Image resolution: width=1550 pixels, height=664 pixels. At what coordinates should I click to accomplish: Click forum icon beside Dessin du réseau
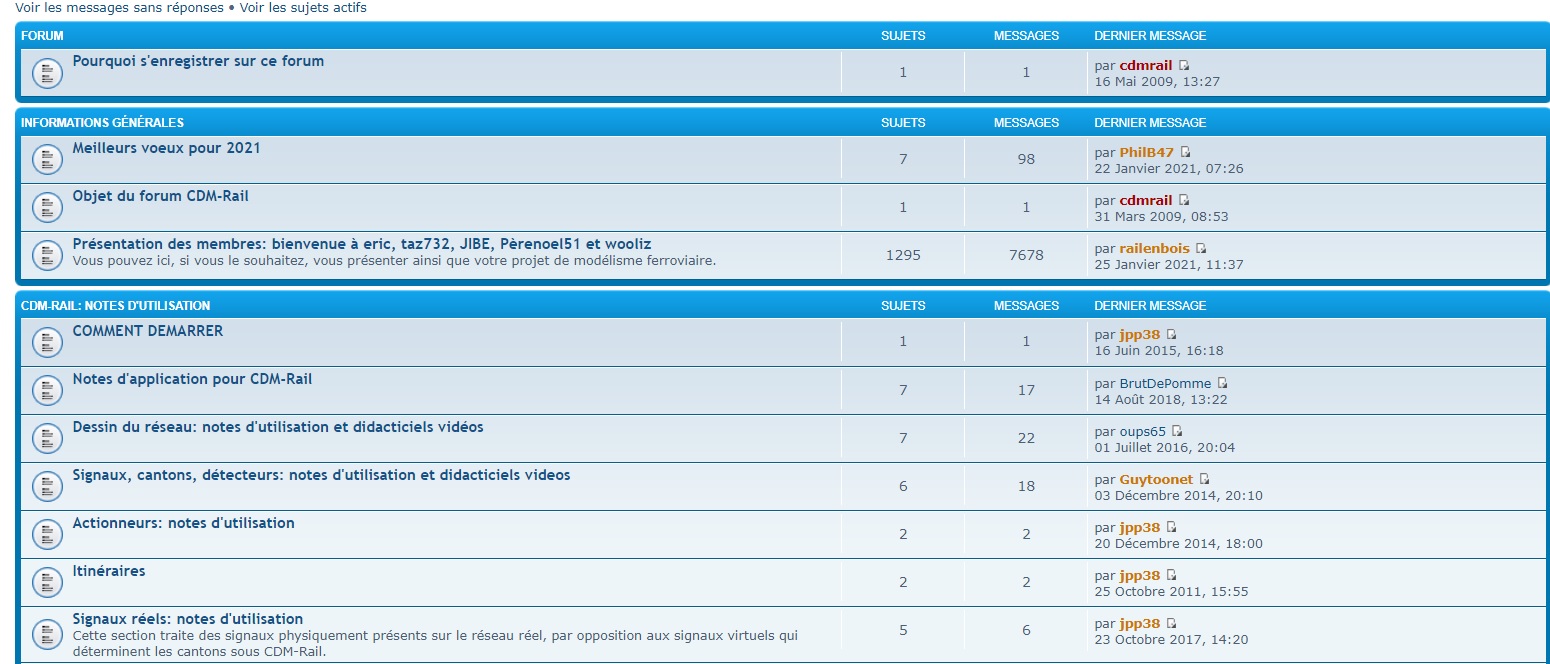[48, 438]
